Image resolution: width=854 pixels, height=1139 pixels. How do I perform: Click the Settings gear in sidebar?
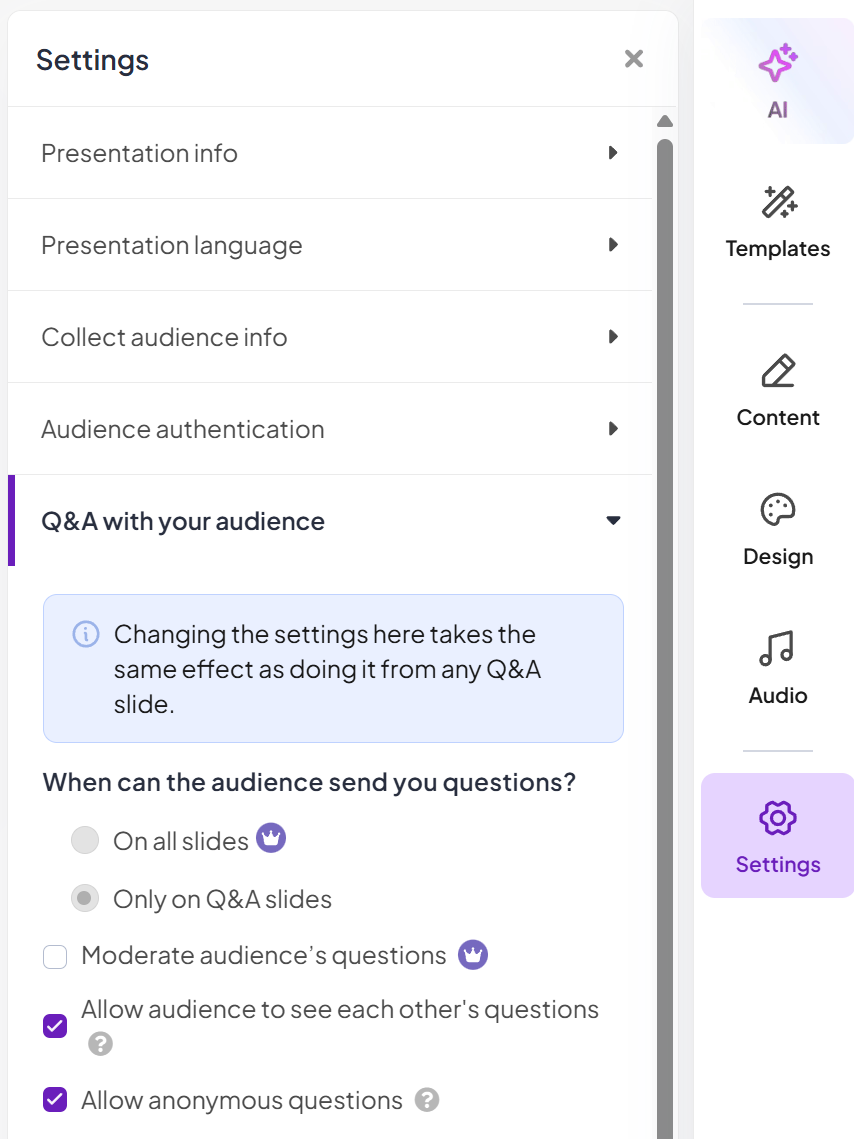777,836
